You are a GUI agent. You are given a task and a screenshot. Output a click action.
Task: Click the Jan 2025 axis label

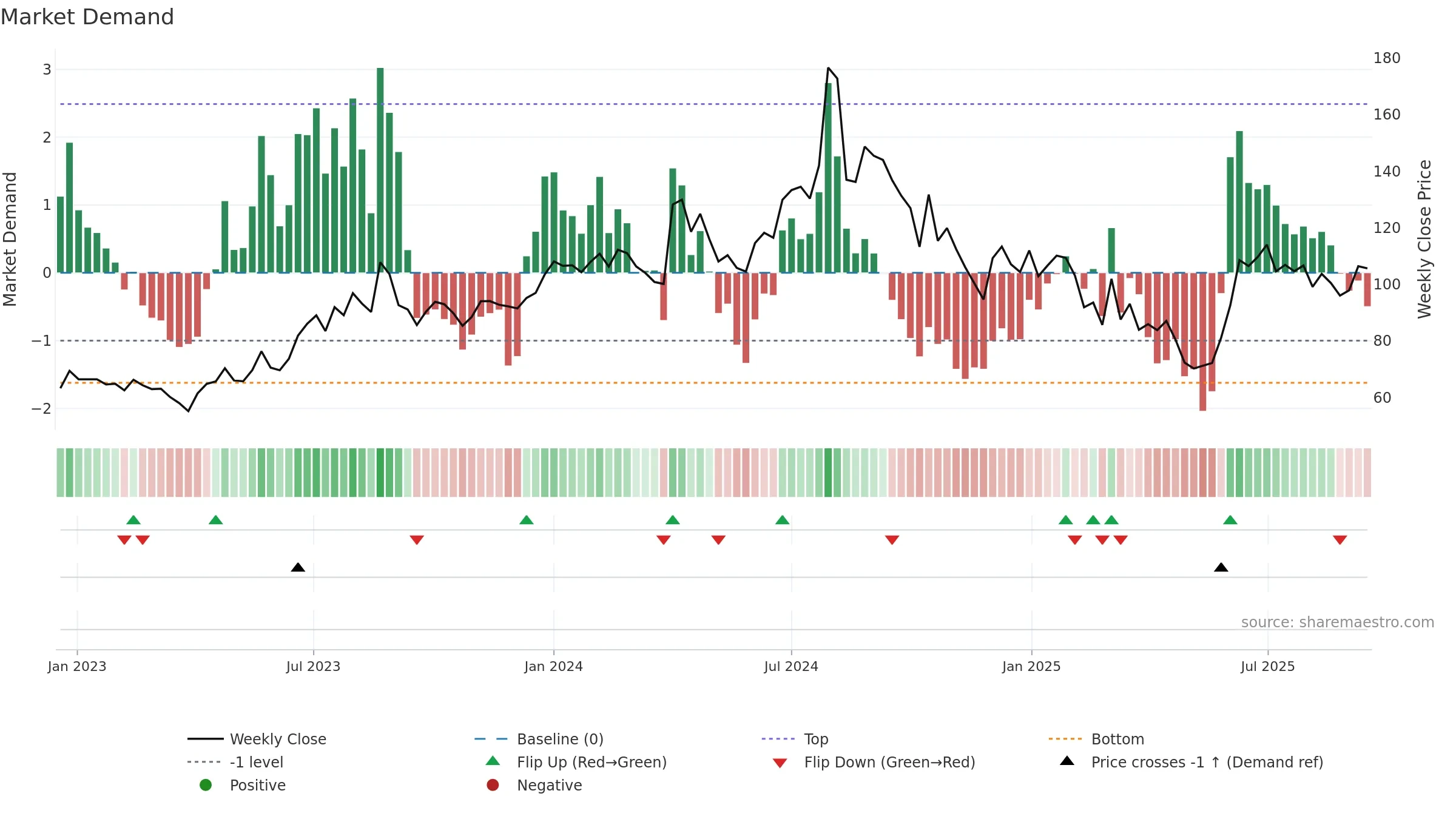[x=1032, y=667]
